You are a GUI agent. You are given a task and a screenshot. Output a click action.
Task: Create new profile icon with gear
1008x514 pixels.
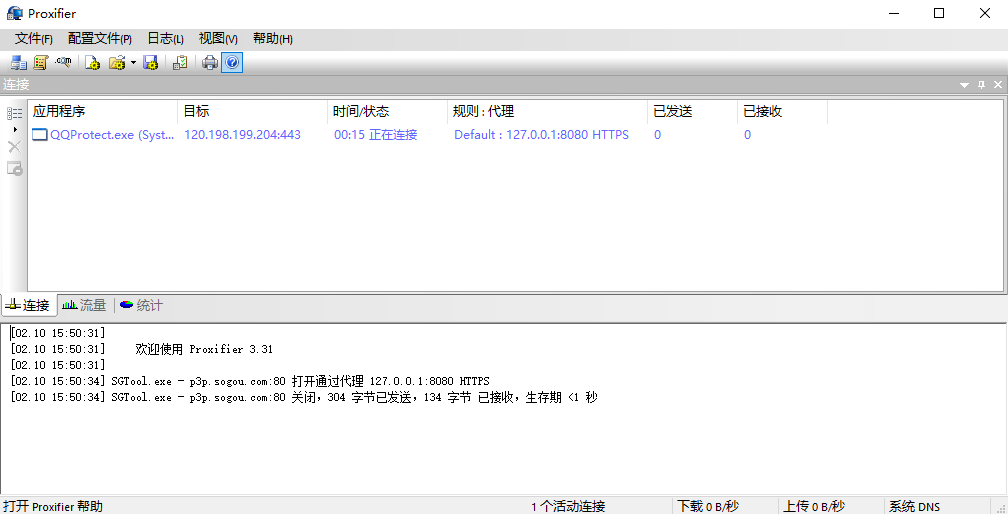pyautogui.click(x=93, y=62)
